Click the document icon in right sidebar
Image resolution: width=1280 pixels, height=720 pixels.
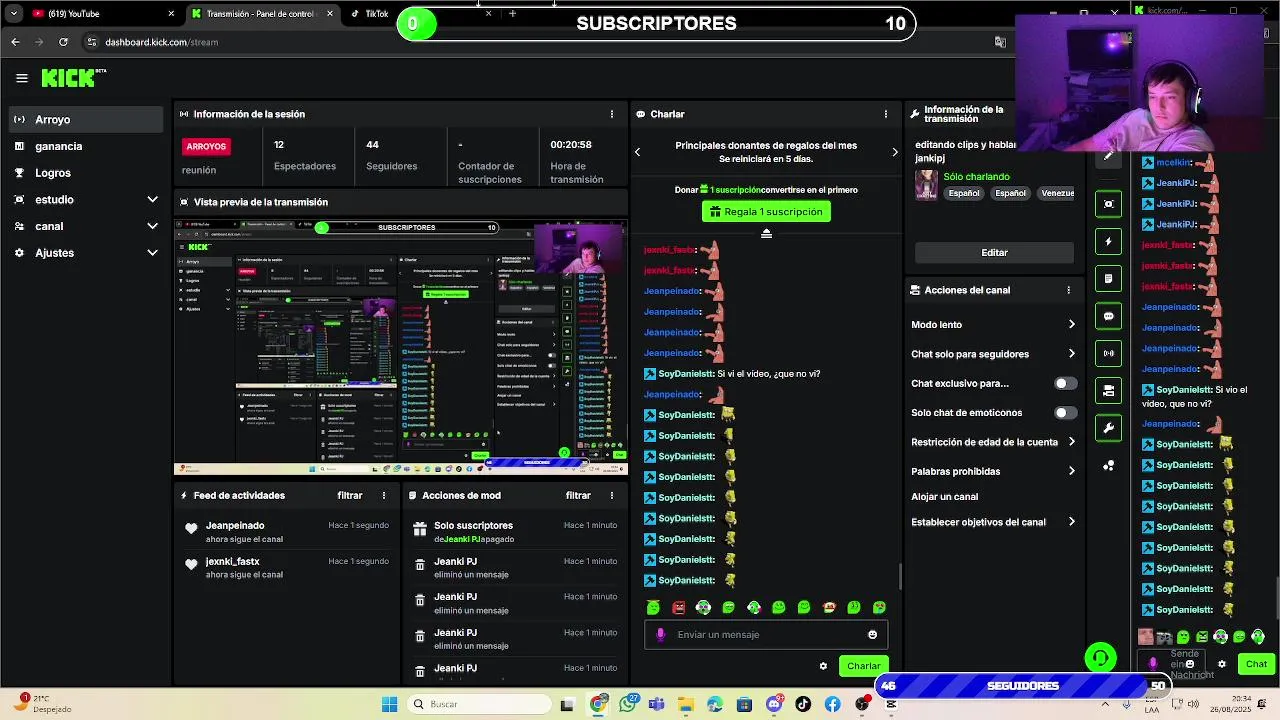1108,279
